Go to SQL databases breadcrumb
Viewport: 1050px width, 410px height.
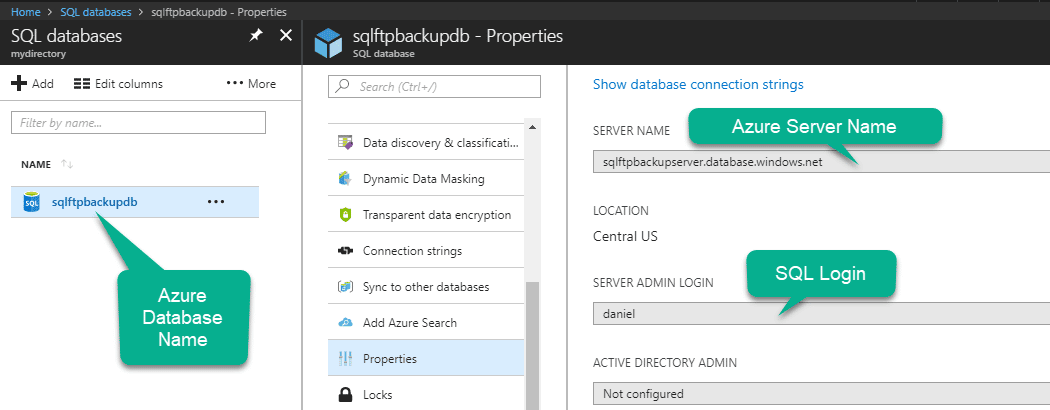(94, 11)
